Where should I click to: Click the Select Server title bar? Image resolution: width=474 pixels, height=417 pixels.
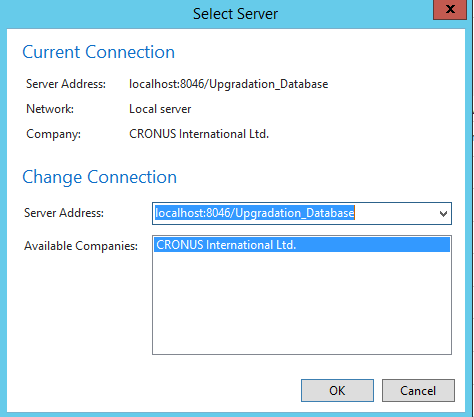click(x=235, y=14)
